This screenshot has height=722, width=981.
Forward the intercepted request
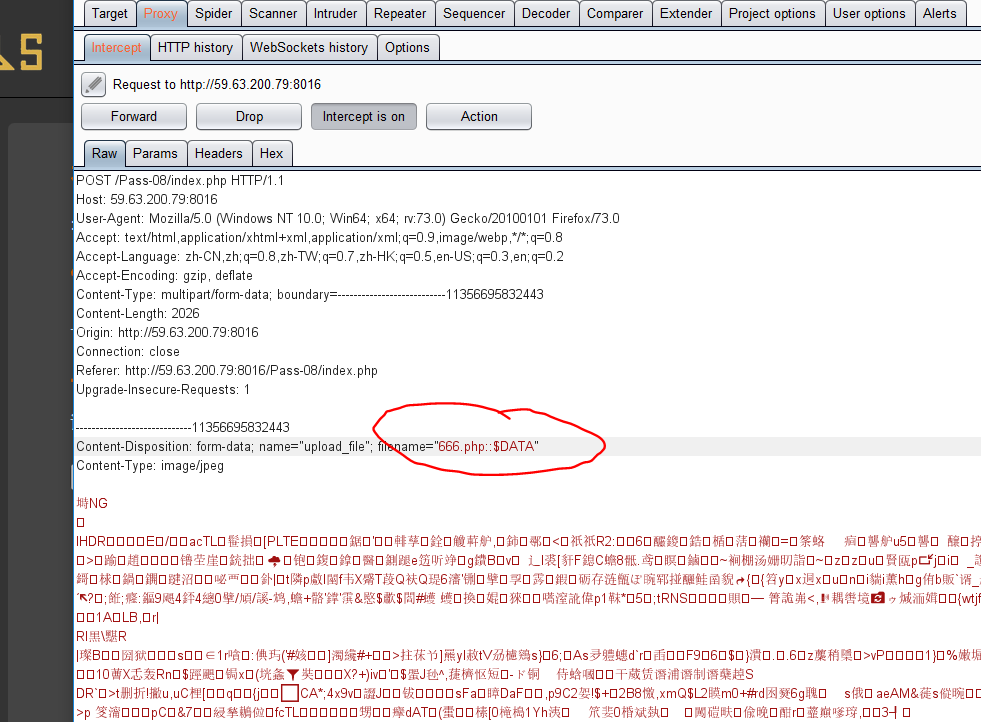click(x=134, y=116)
